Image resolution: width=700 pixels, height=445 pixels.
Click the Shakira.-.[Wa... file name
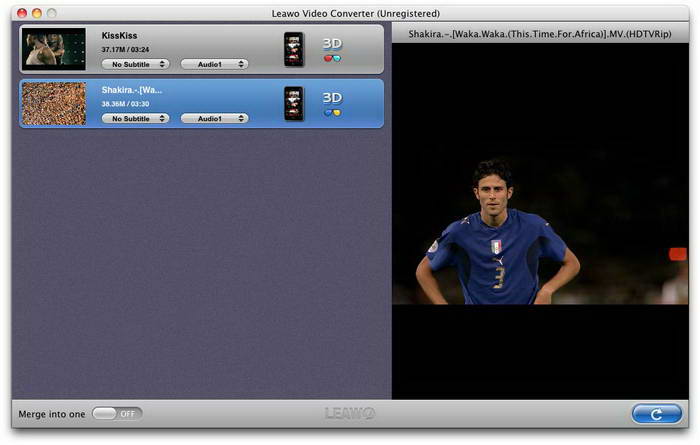[x=132, y=90]
